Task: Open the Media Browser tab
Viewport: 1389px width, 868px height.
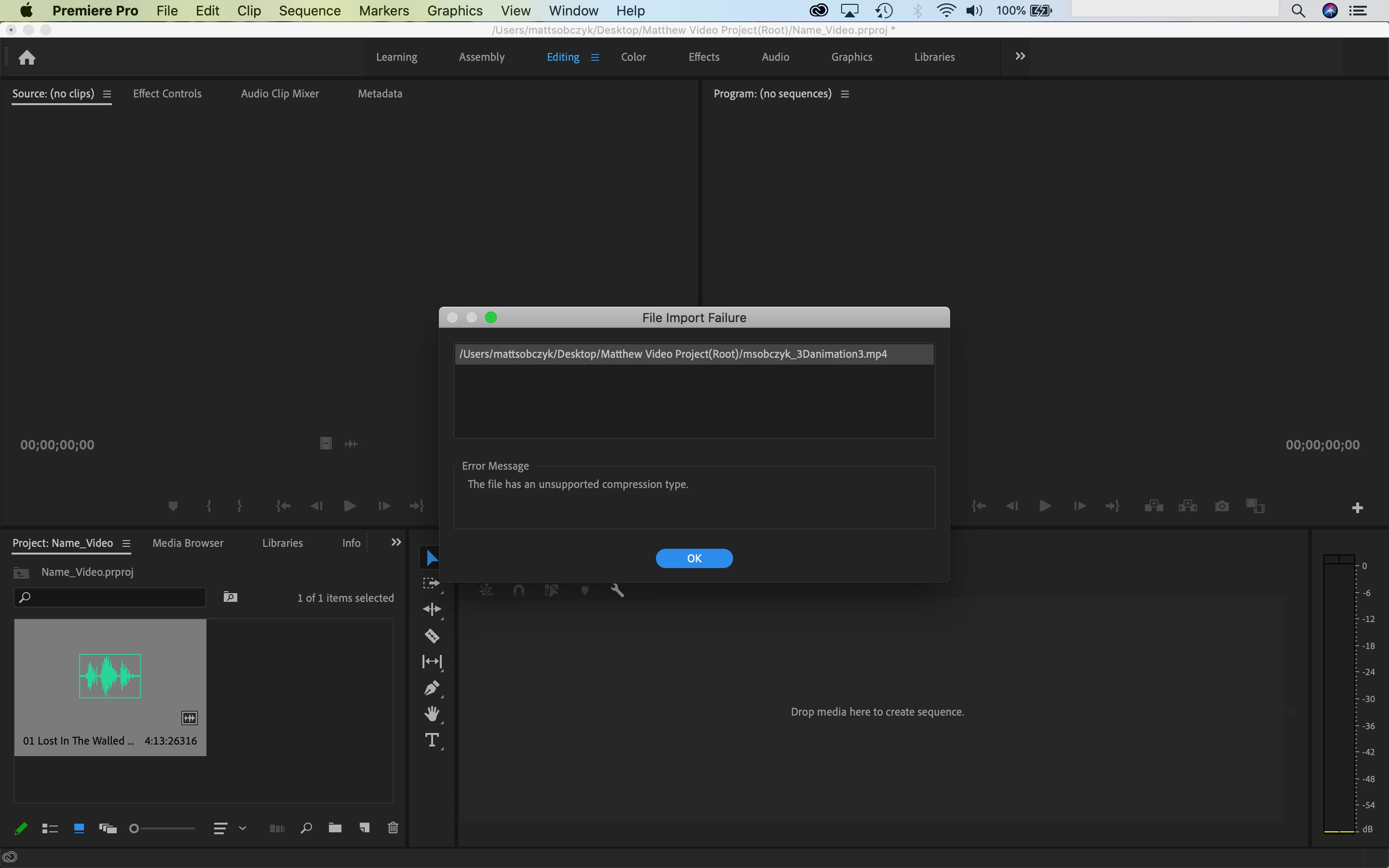Action: (x=188, y=543)
